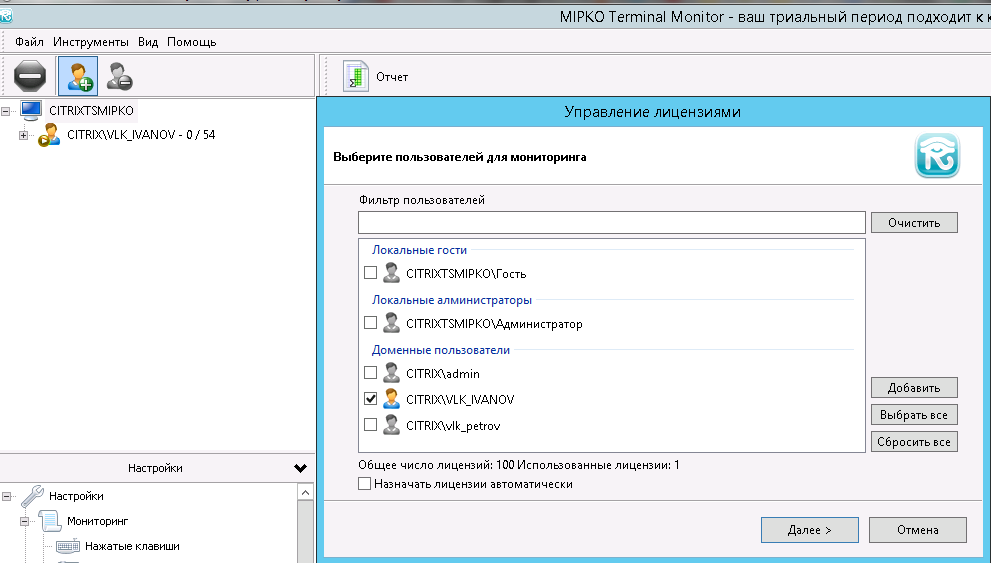Click the Мониторинг scroll icon

pyautogui.click(x=50, y=521)
